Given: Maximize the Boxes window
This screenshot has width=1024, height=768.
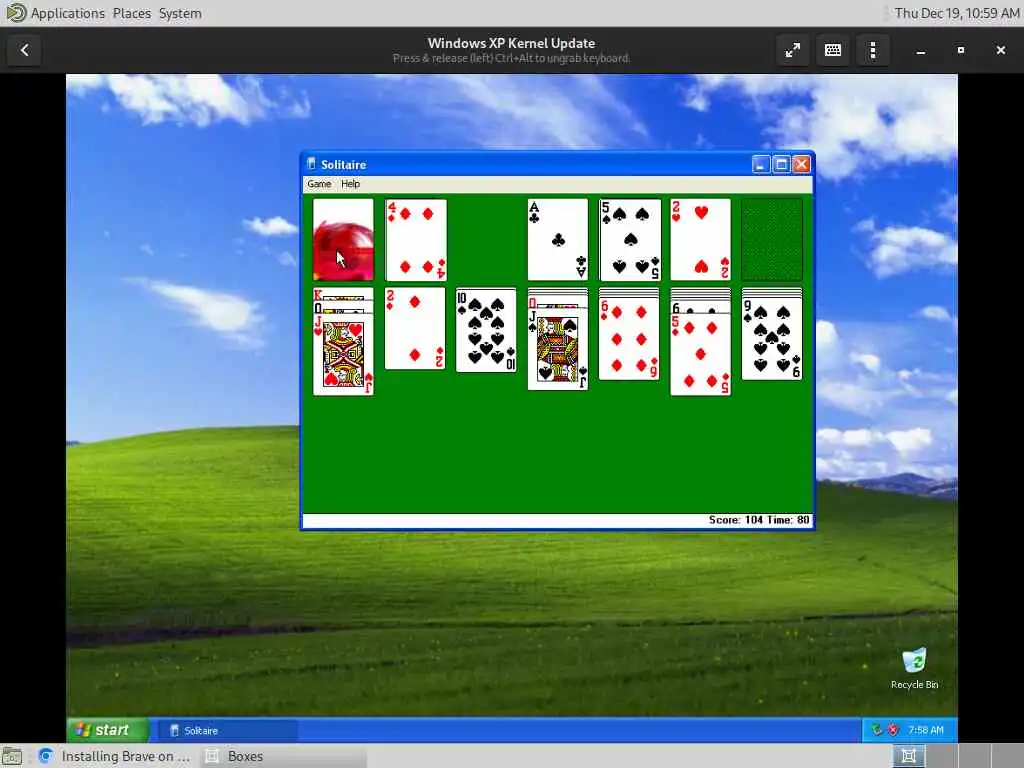Looking at the screenshot, I should click(961, 50).
